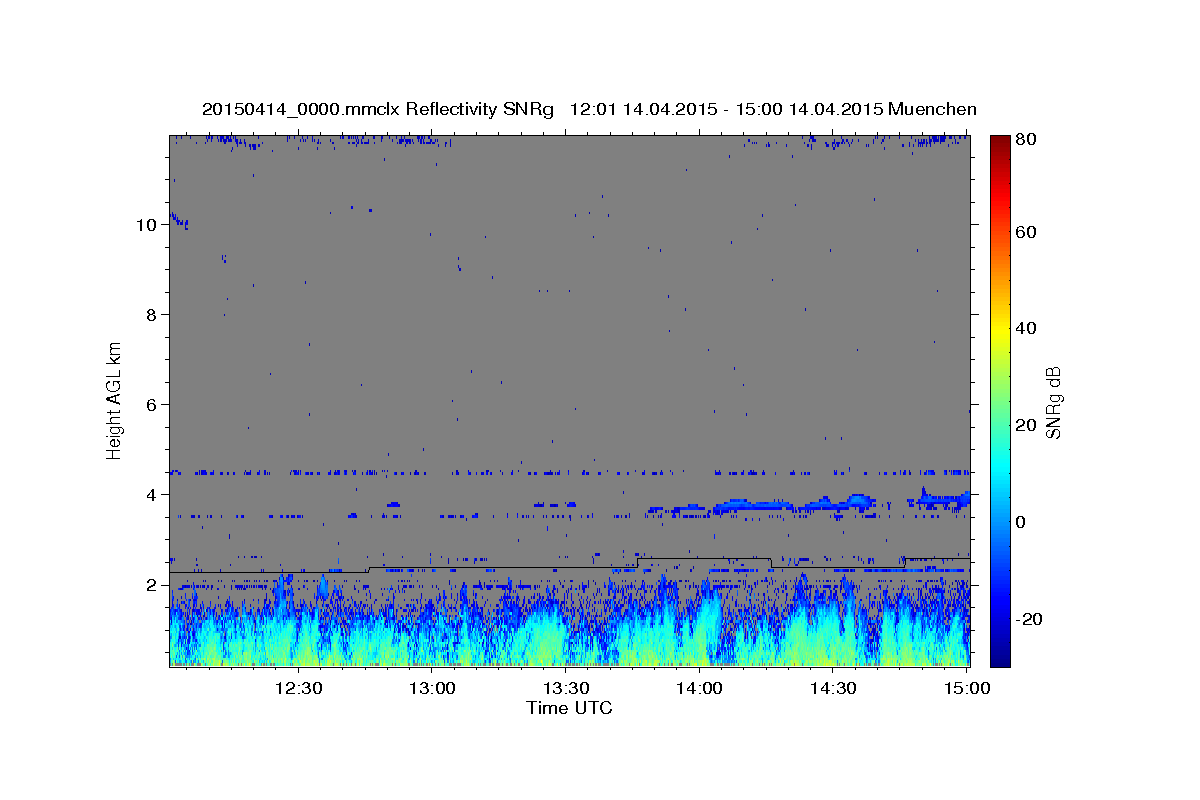Click the height tick label 8

151,315
